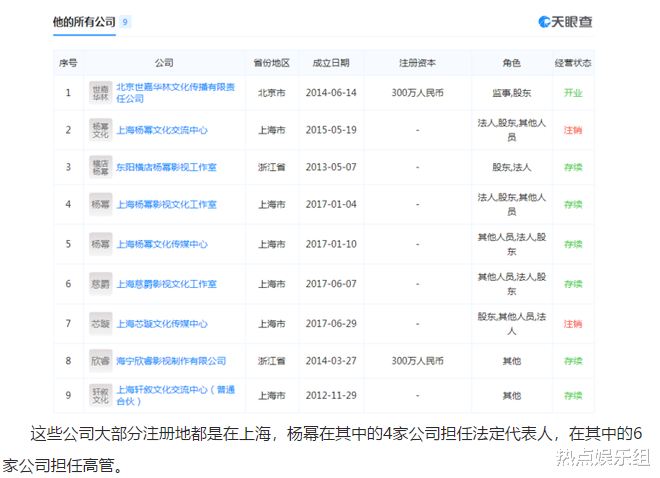Click the 序号 column header
The height and width of the screenshot is (478, 660).
click(68, 63)
